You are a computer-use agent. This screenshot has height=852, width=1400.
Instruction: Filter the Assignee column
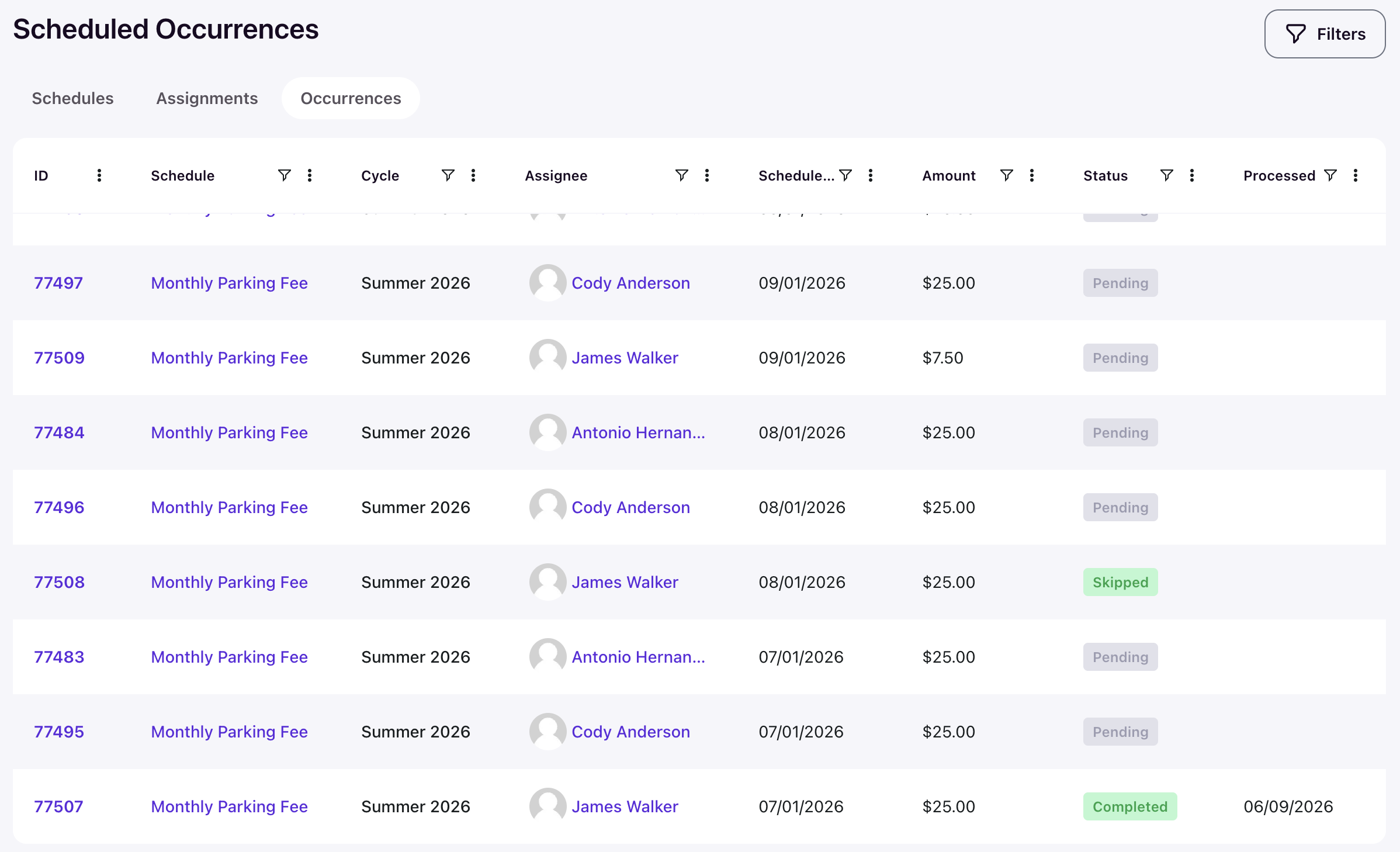coord(681,175)
